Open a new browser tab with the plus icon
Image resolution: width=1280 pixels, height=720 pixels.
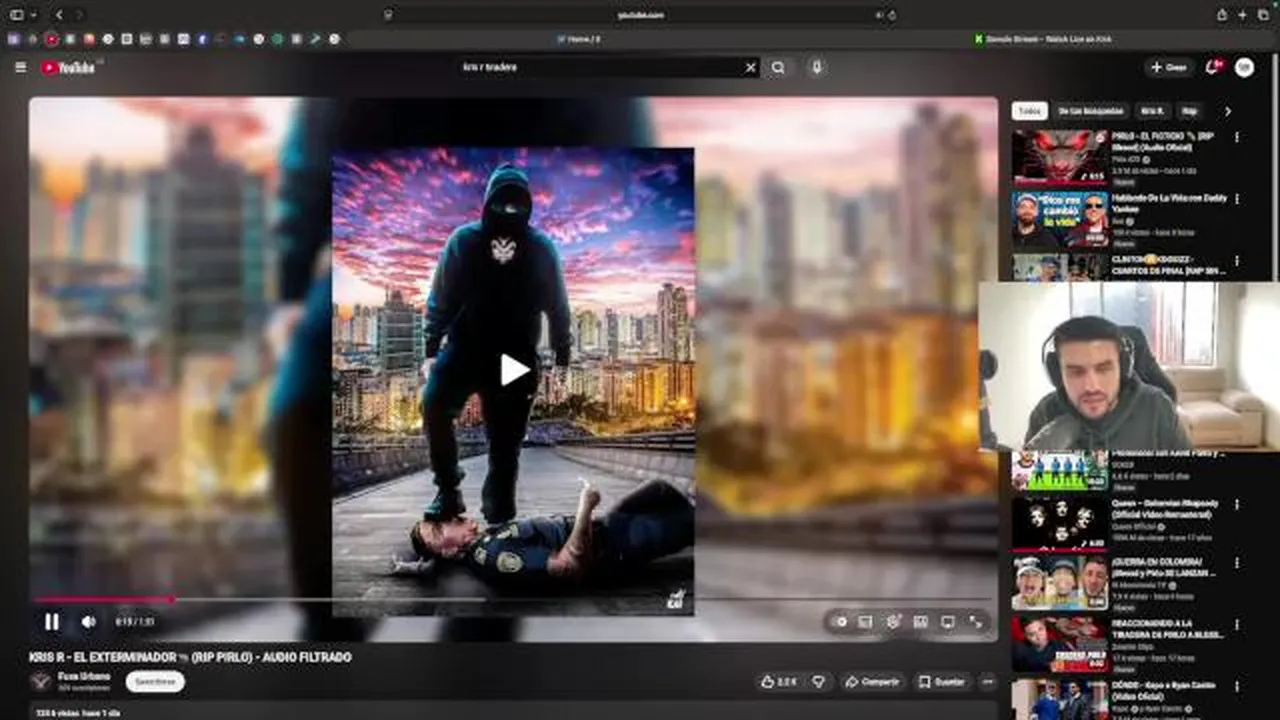tap(1242, 14)
